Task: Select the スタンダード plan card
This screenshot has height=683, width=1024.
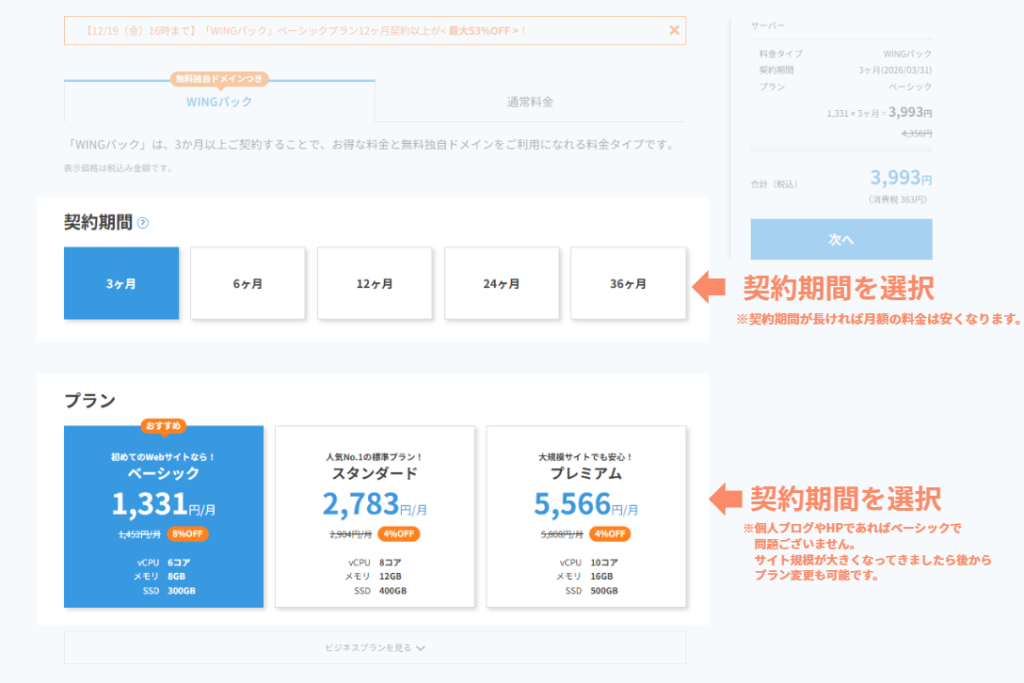Action: 375,517
